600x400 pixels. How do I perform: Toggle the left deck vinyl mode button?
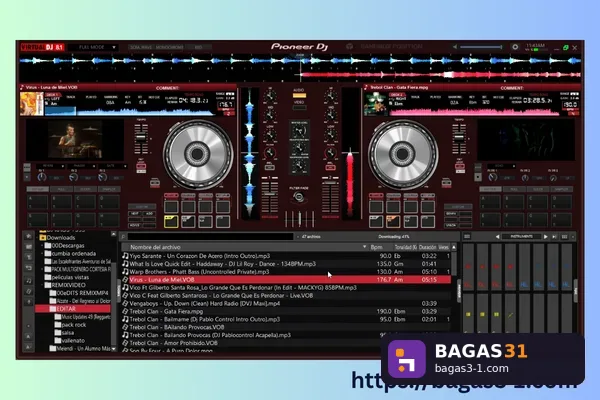(155, 183)
